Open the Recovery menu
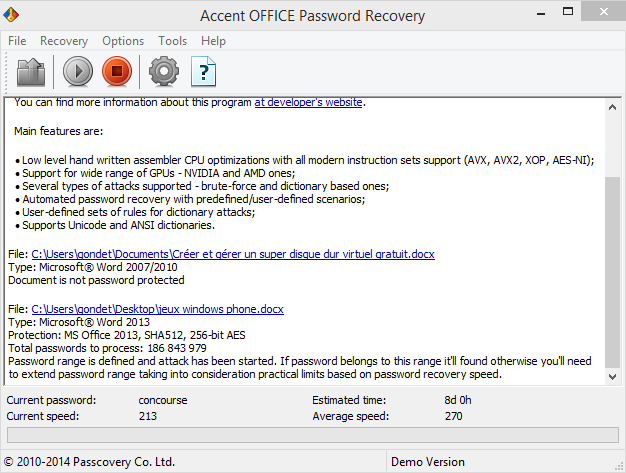626x473 pixels. [64, 41]
